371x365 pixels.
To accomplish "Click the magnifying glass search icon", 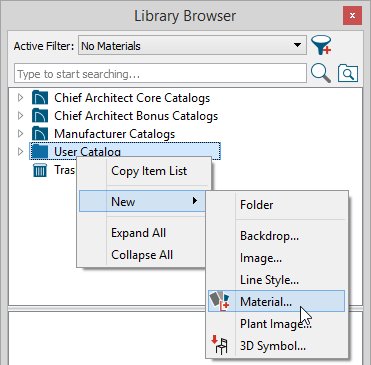I will (x=321, y=73).
